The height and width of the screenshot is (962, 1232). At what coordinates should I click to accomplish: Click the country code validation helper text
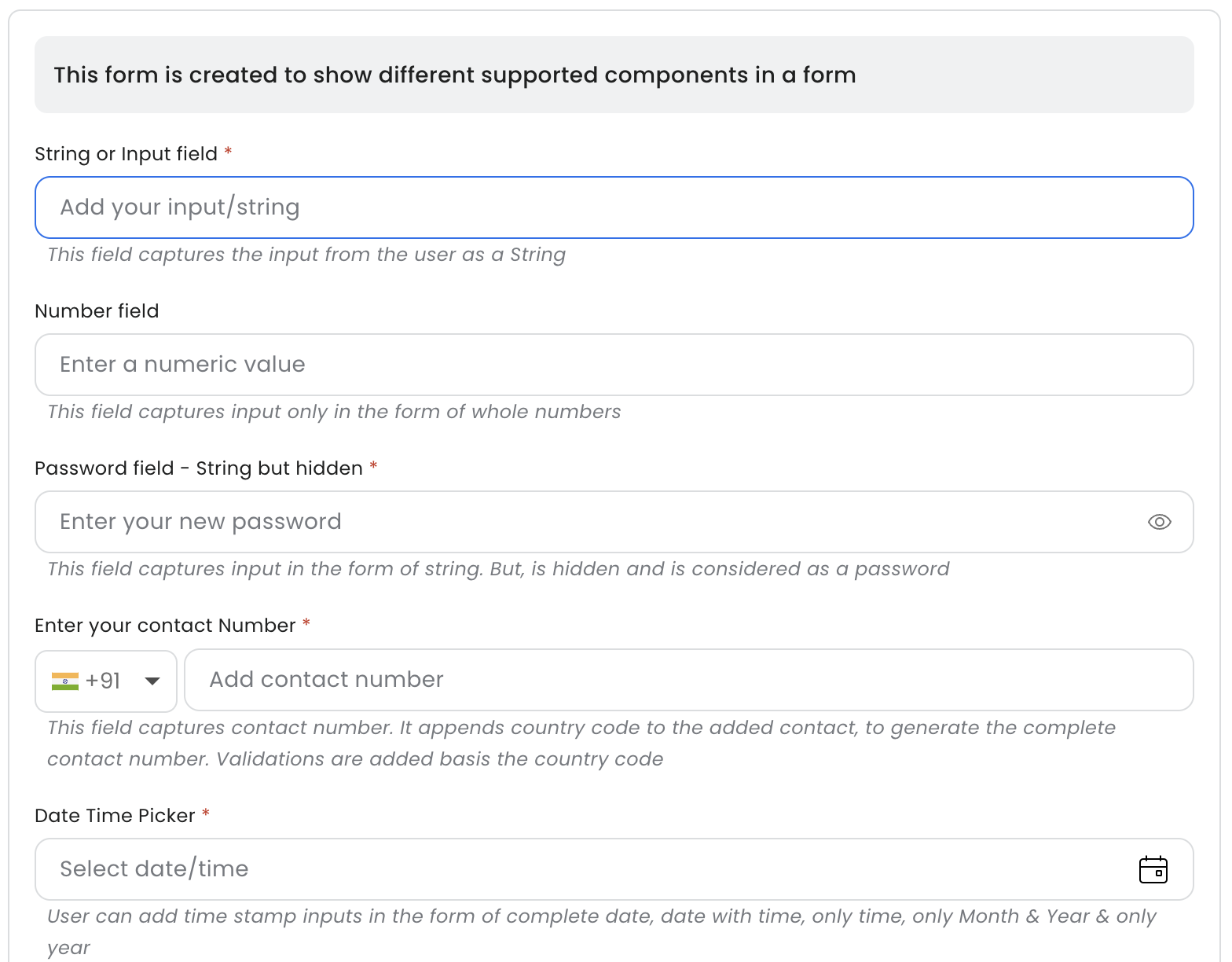tap(581, 743)
